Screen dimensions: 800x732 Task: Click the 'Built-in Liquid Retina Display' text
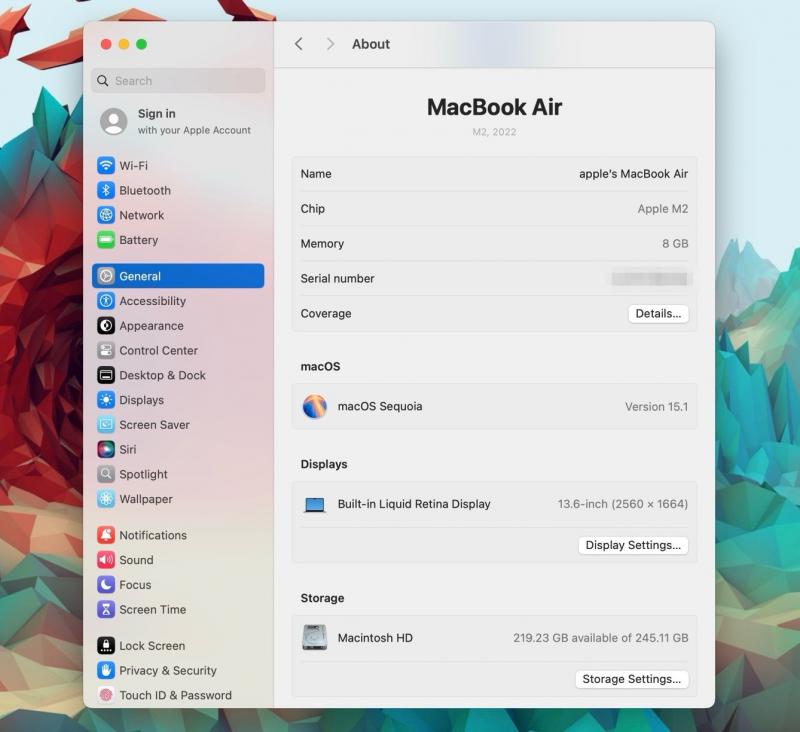(414, 504)
